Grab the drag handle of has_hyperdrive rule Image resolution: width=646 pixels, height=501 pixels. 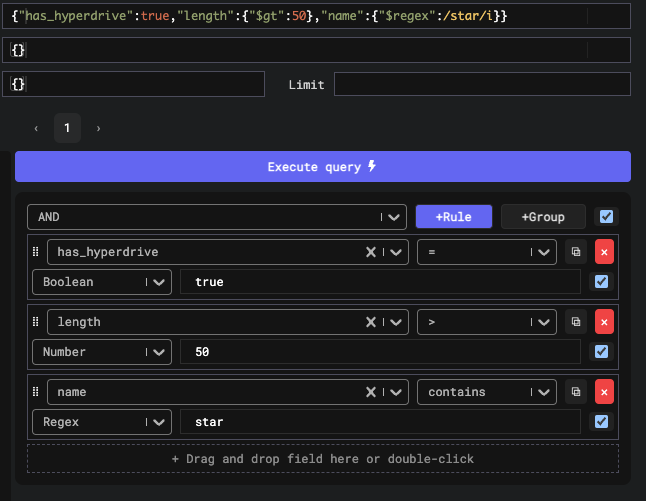click(35, 252)
